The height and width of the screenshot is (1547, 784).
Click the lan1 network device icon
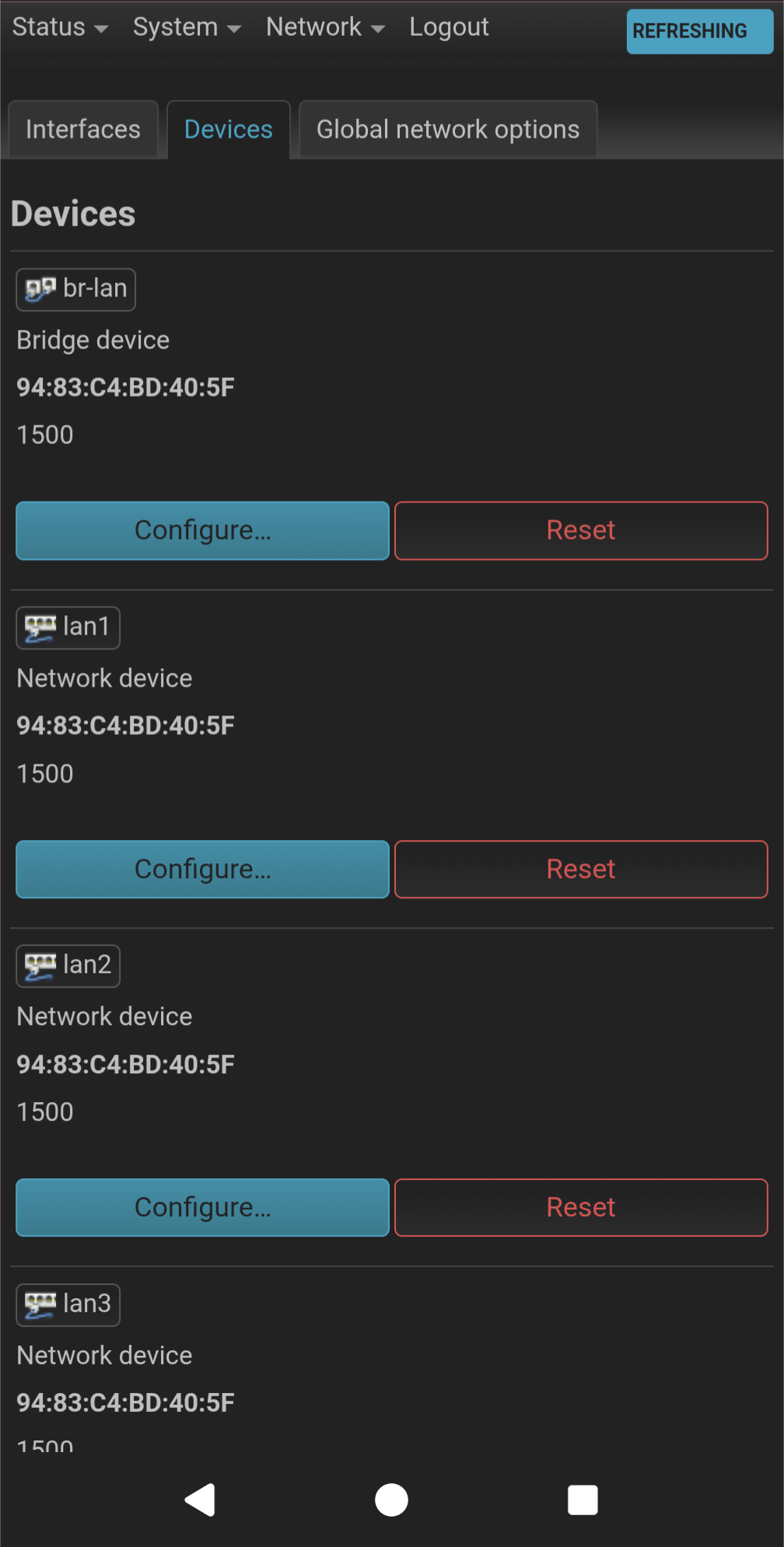click(40, 628)
